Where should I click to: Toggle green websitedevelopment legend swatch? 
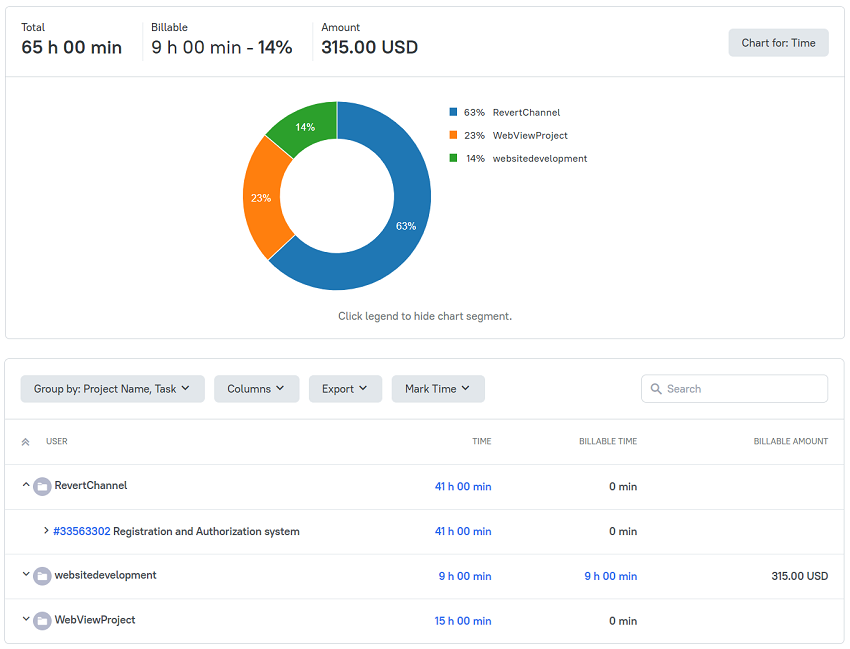(x=453, y=158)
